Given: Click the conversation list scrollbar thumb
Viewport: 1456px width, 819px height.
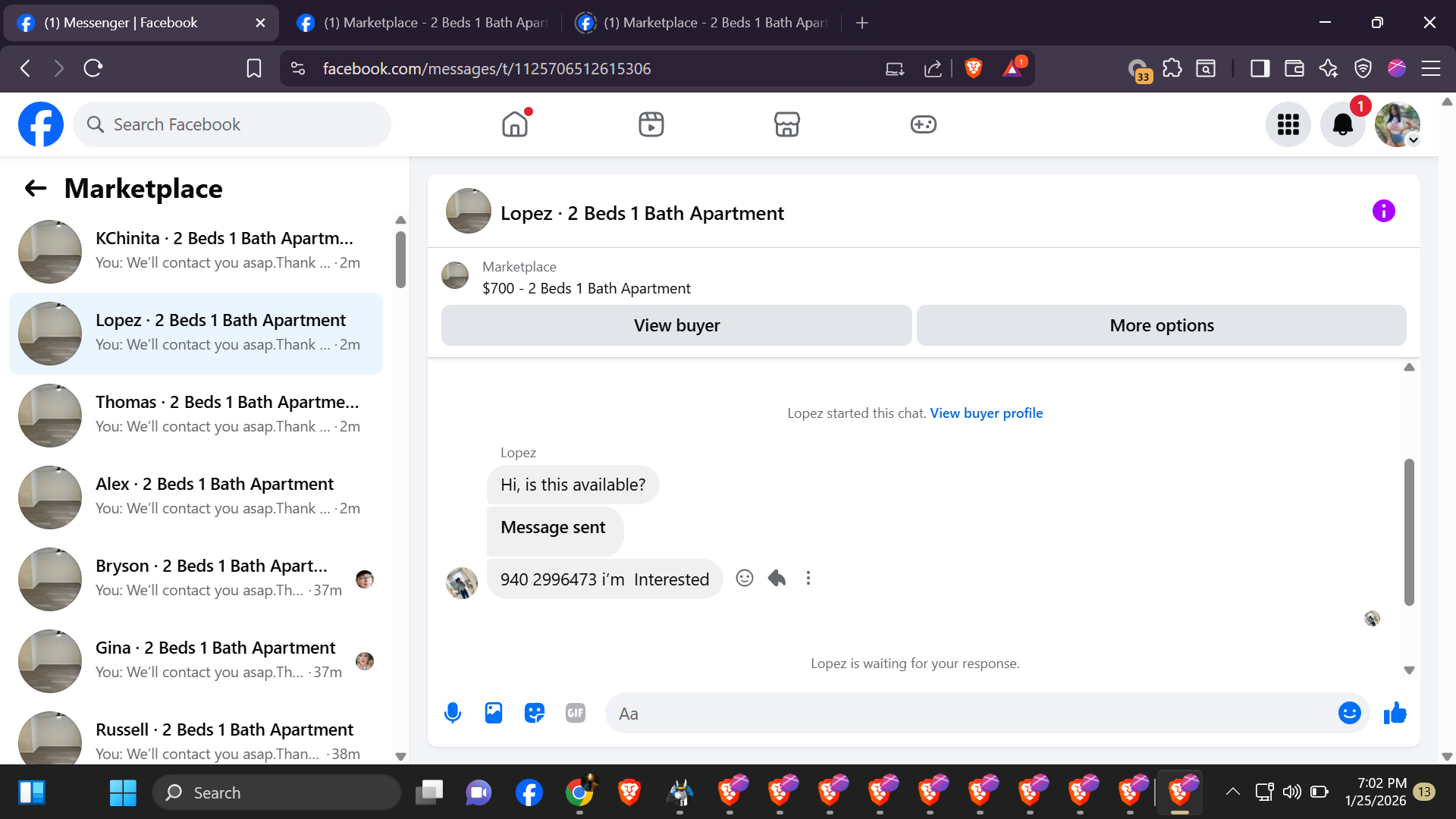Looking at the screenshot, I should (x=400, y=259).
